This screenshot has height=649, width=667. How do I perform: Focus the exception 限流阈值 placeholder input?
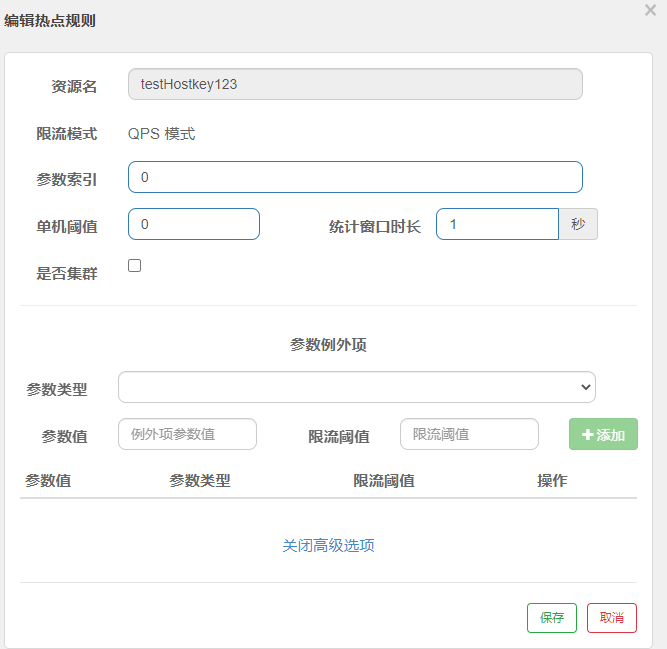[x=469, y=434]
